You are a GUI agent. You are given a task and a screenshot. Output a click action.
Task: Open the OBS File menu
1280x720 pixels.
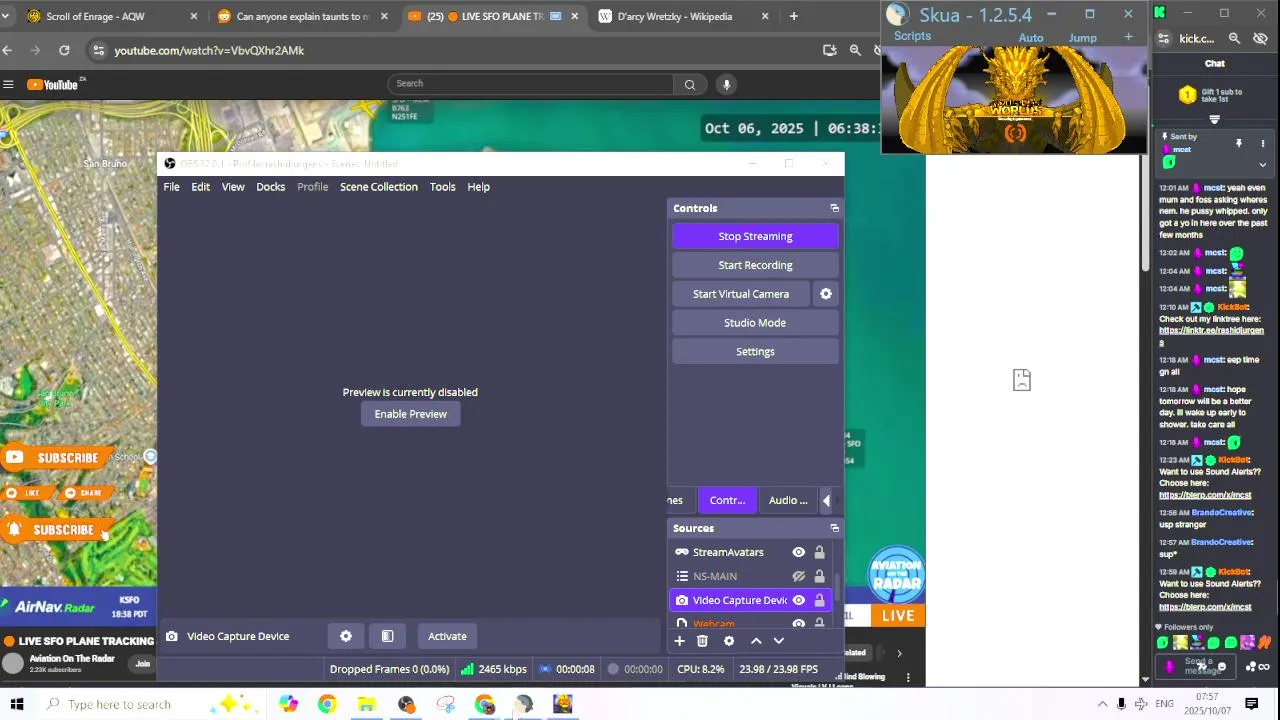point(172,187)
